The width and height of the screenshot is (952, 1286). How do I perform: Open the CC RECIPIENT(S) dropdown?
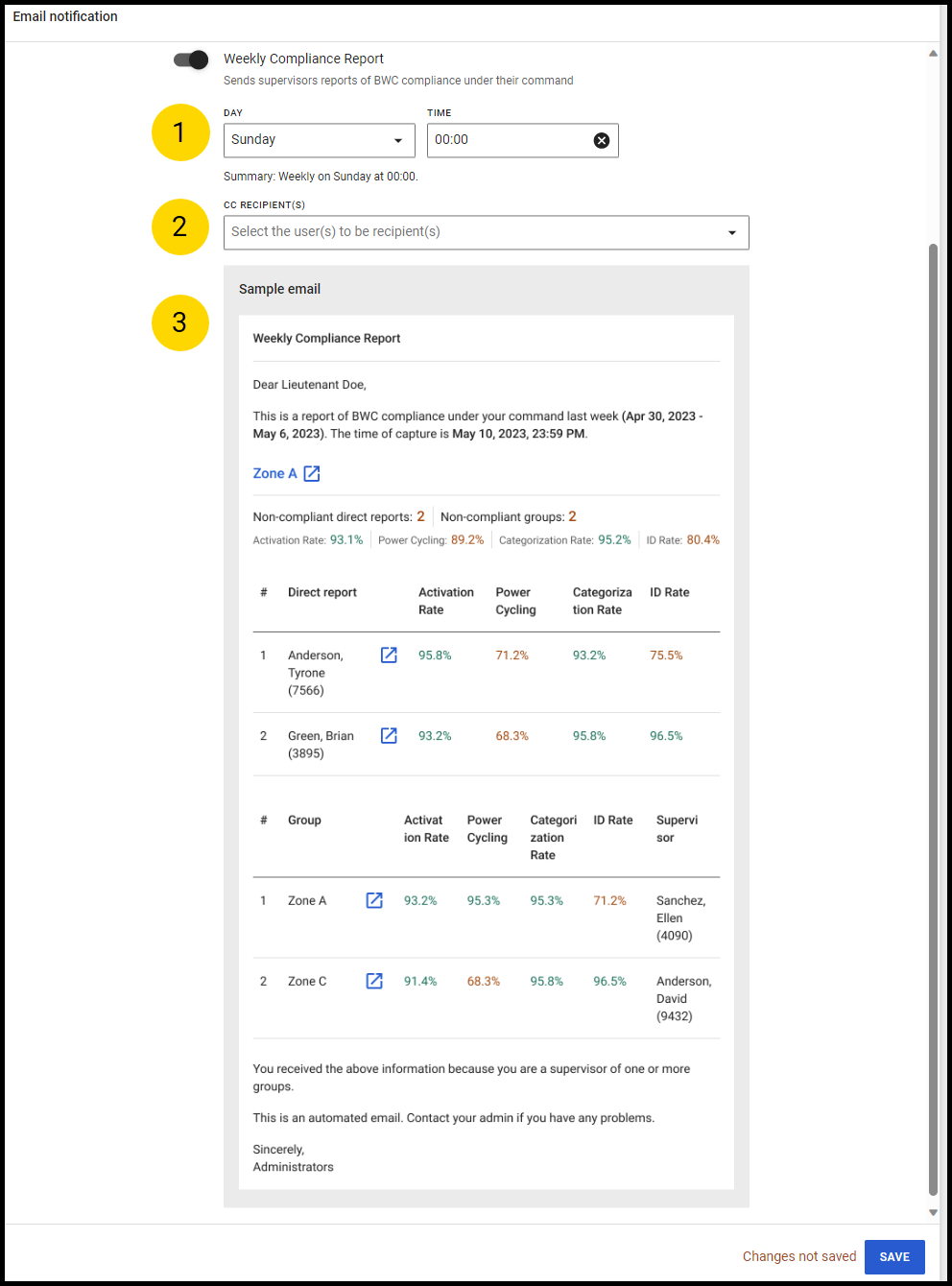[x=486, y=232]
